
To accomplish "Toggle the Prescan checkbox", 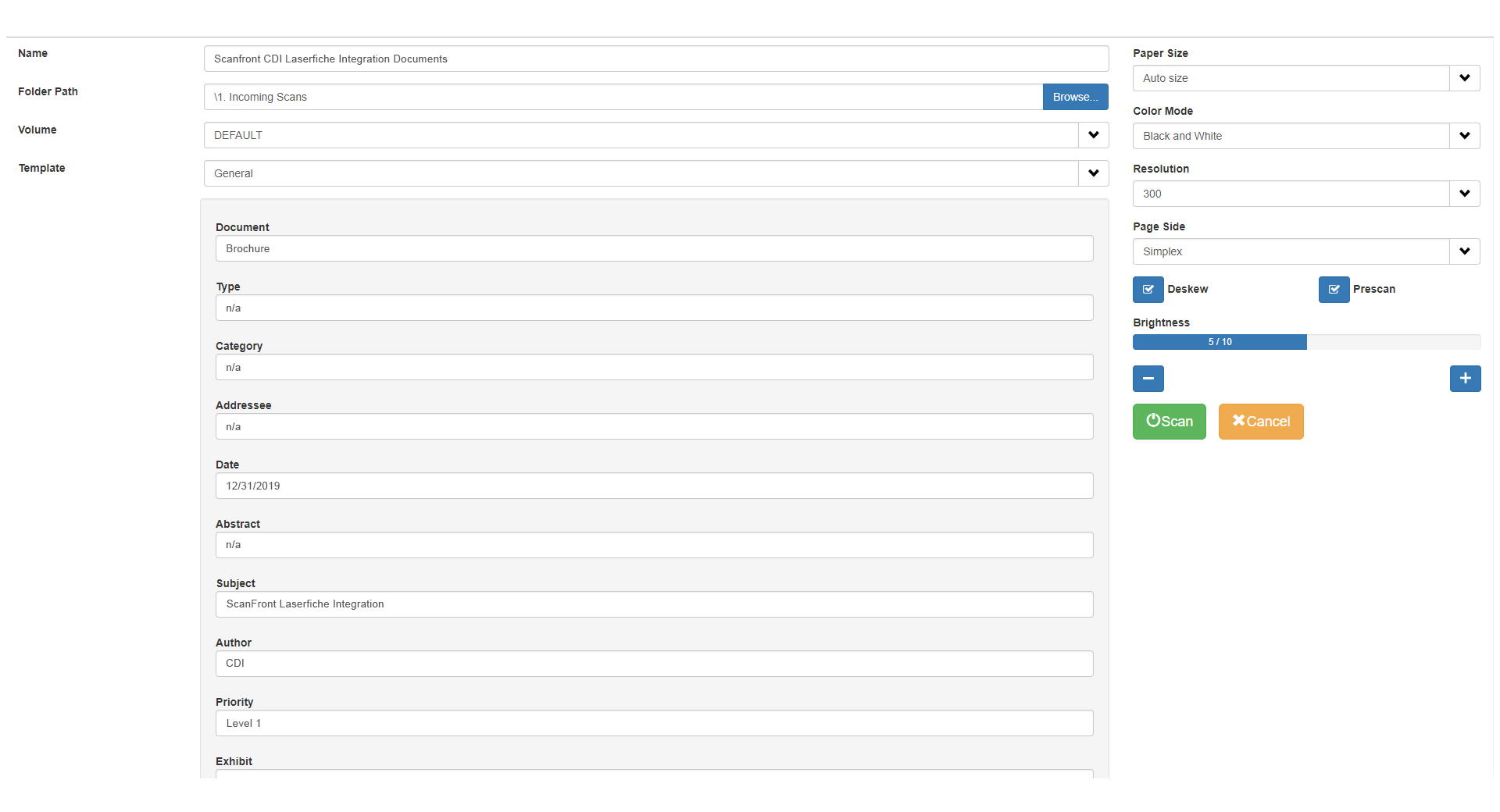I will click(x=1334, y=290).
